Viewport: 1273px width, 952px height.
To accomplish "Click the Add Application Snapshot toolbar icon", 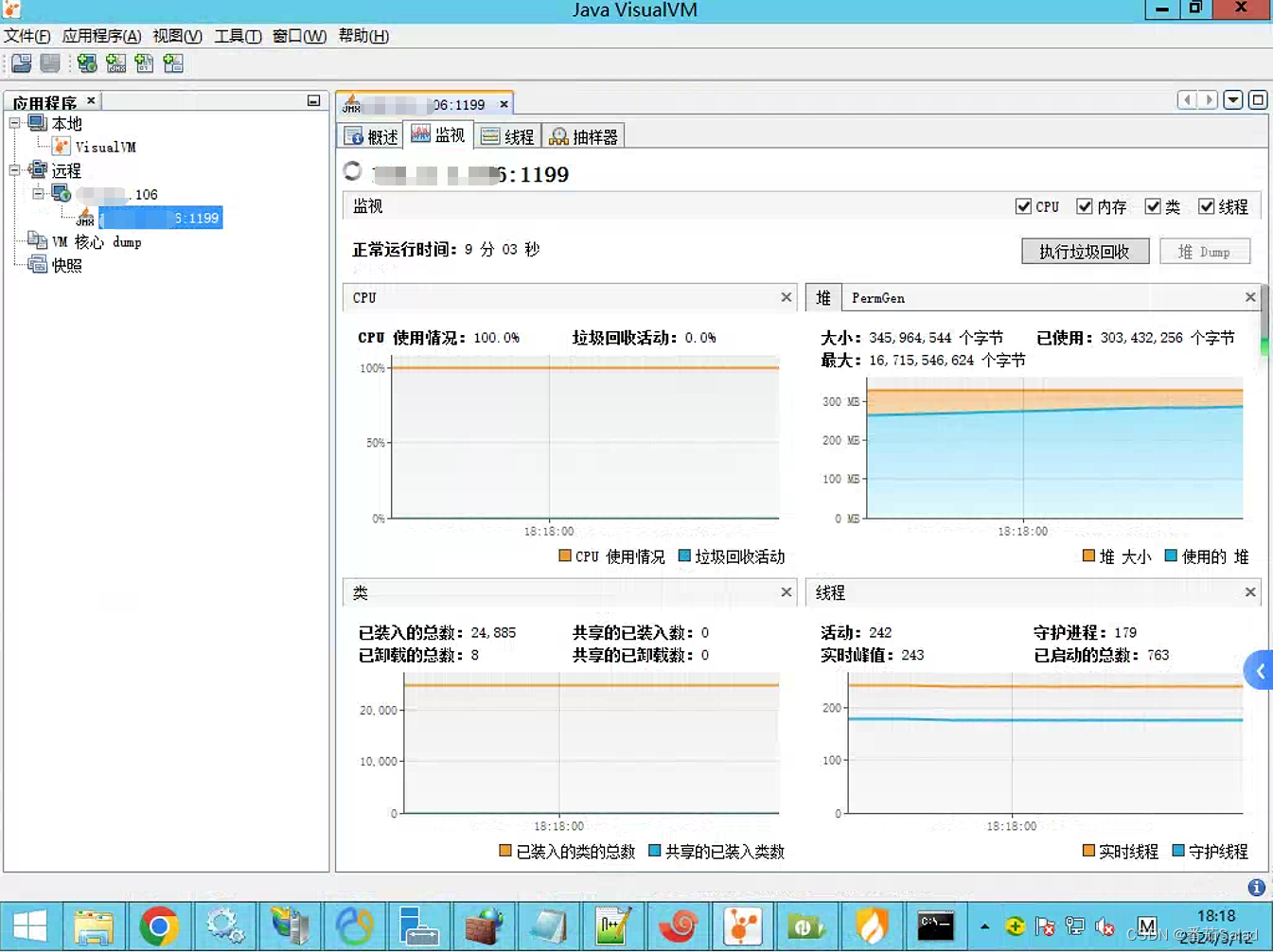I will 173,63.
